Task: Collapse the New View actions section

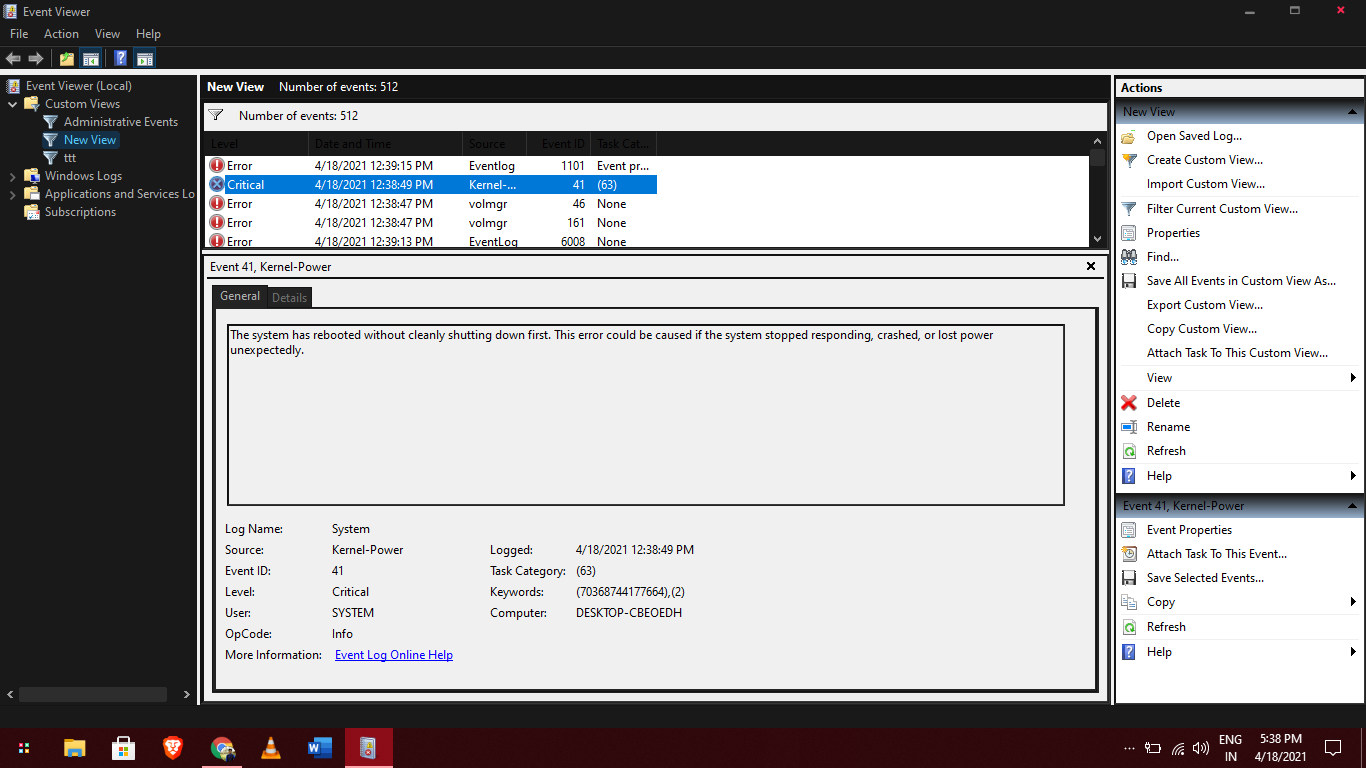Action: click(x=1352, y=112)
